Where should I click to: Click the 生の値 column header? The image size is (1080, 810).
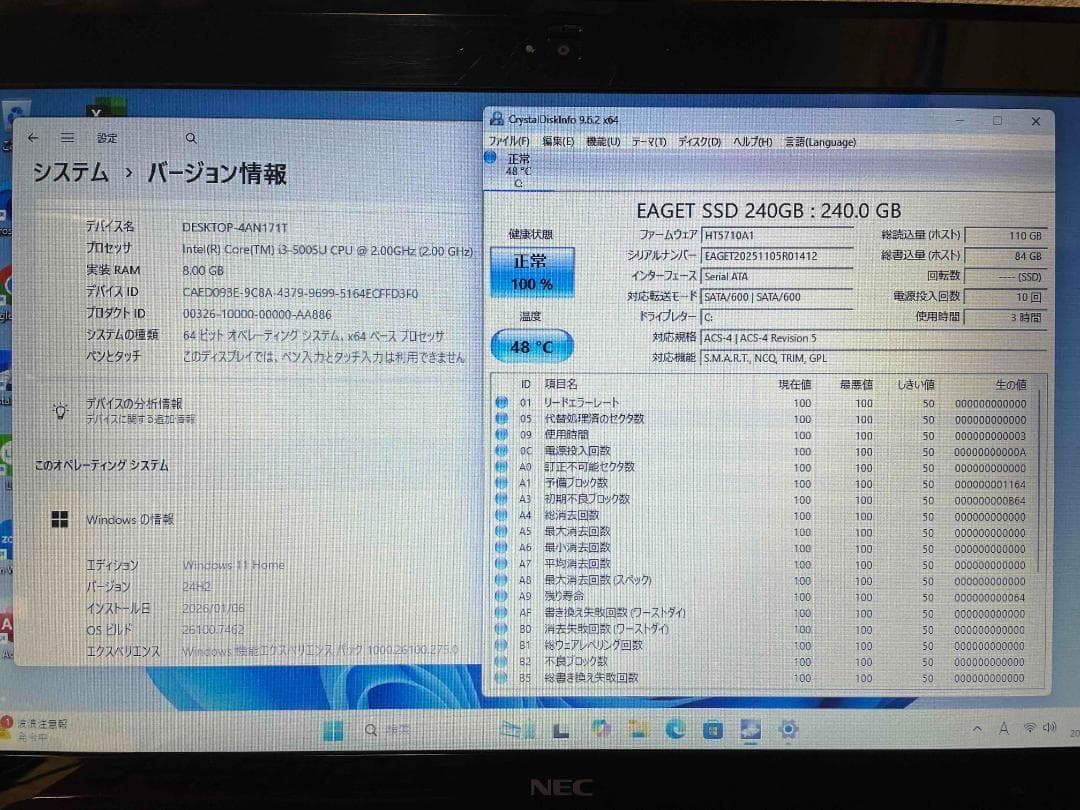[x=1010, y=384]
